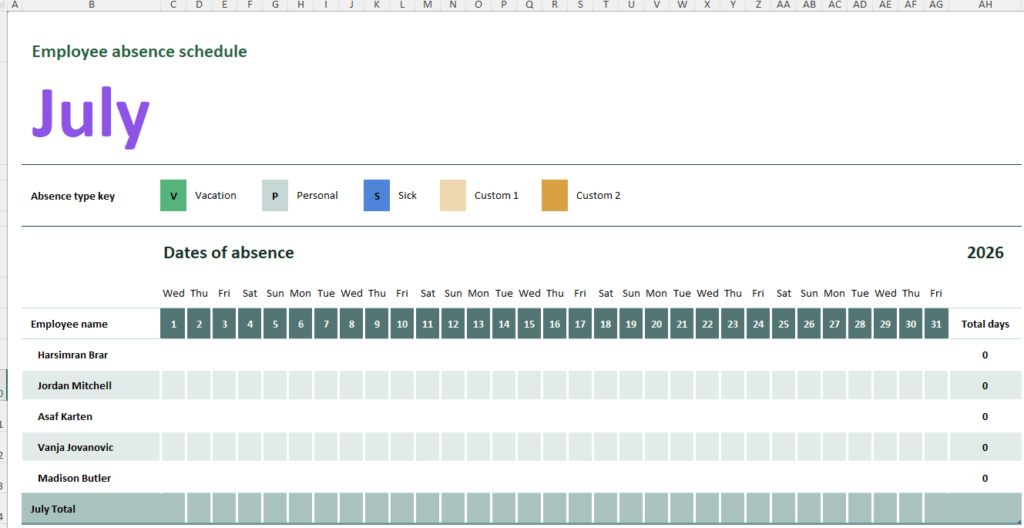Select day 20 header cell
The image size is (1024, 528).
tap(656, 324)
